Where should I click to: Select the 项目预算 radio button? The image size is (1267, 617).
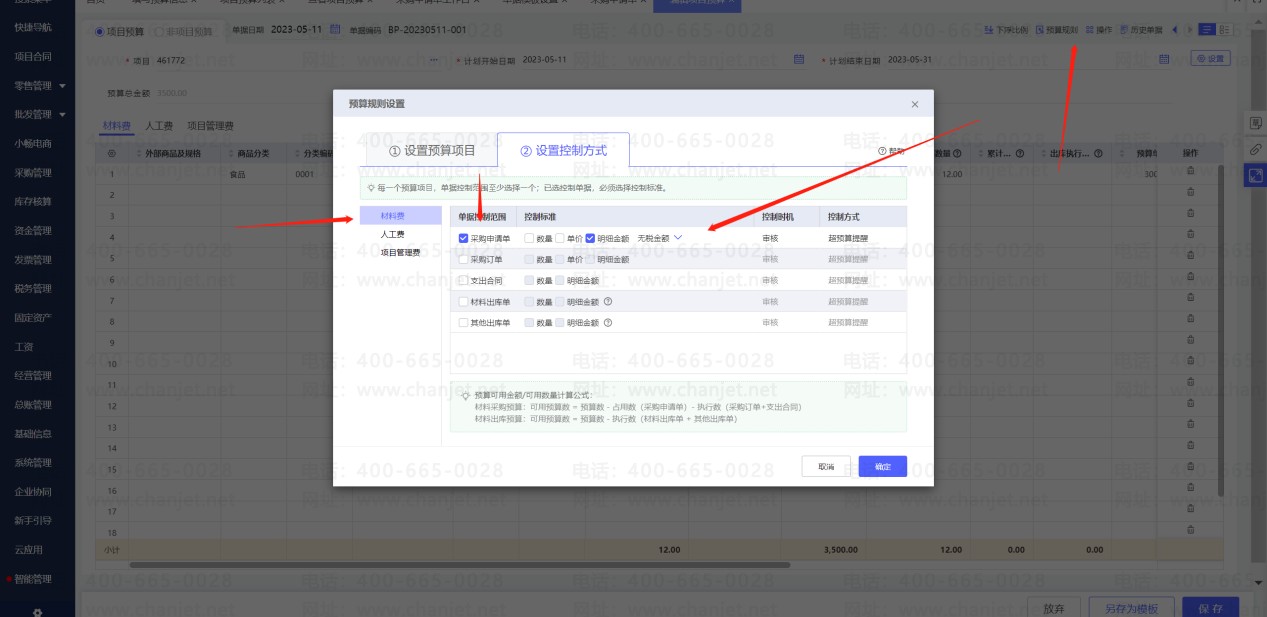pyautogui.click(x=99, y=32)
